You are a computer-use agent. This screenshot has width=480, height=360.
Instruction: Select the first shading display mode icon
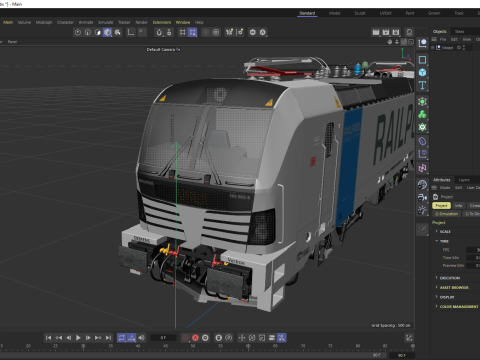pos(78,32)
